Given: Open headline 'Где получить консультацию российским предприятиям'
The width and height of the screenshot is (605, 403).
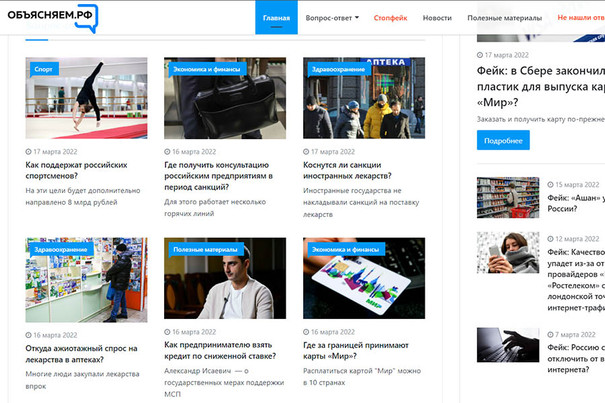Looking at the screenshot, I should (219, 176).
